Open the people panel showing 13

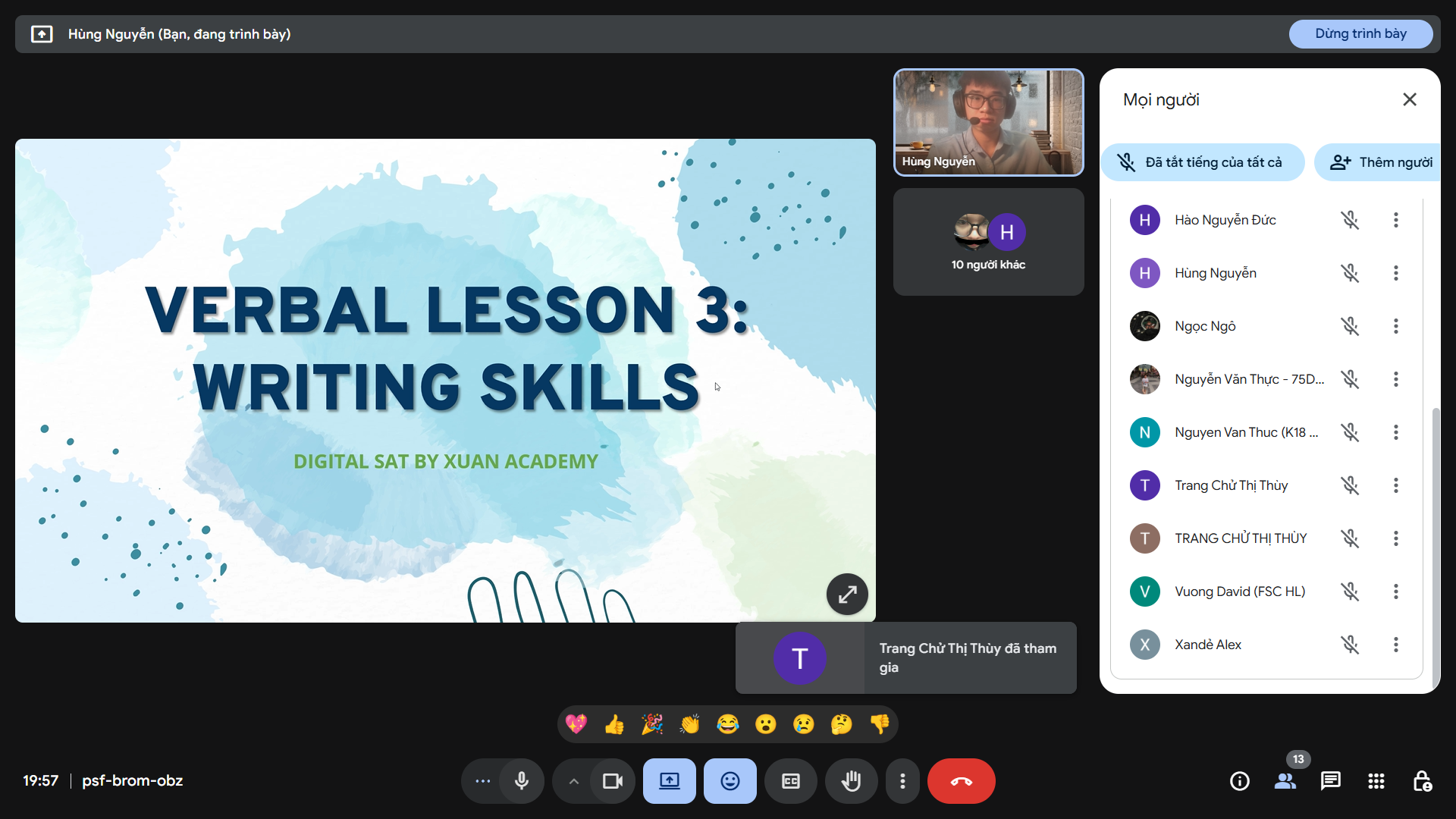[x=1285, y=781]
